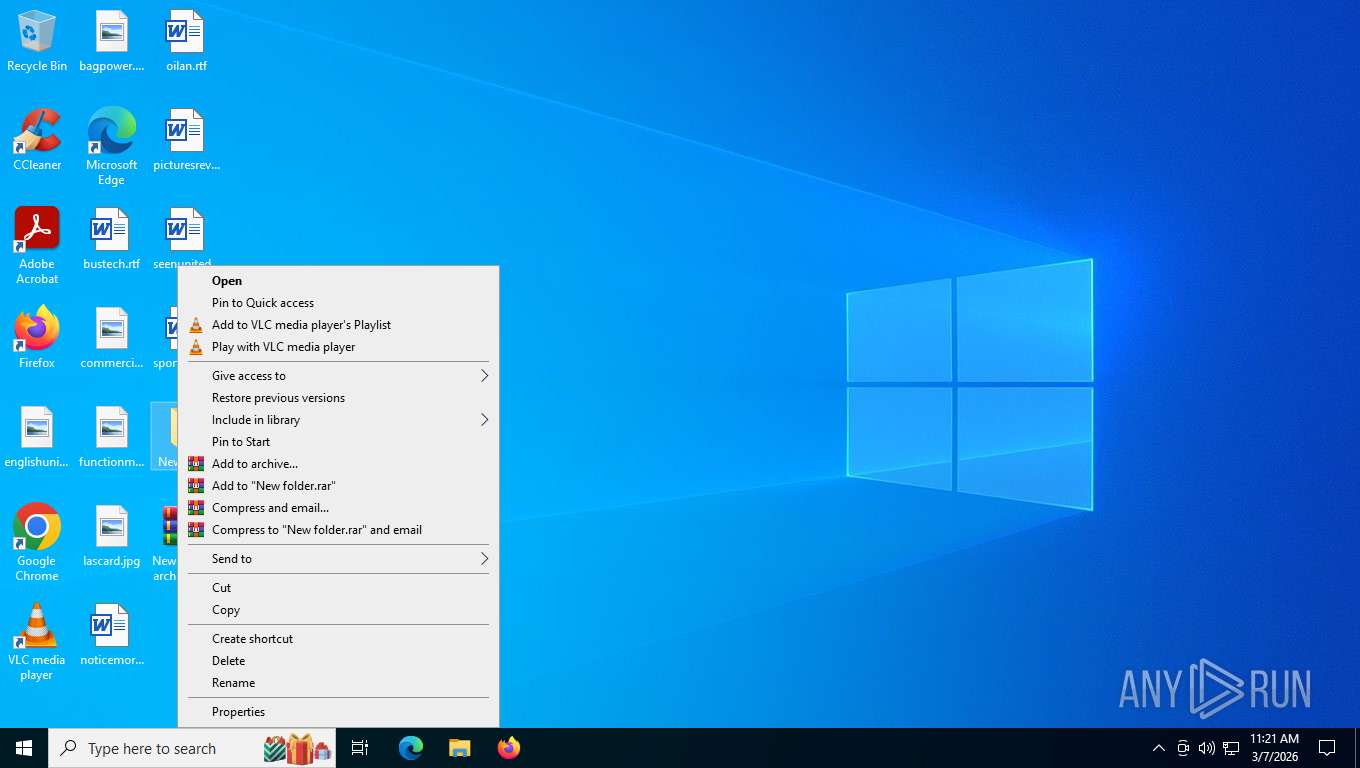
Task: Choose Add to "New folder.rar"
Action: click(338, 486)
